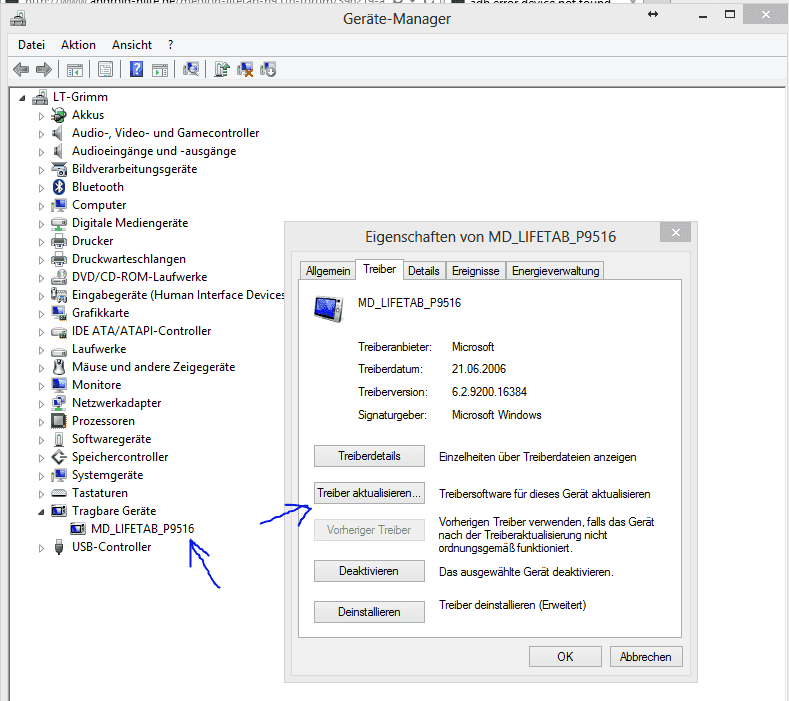Switch to the Allgemein tab
Viewport: 789px width, 701px height.
[x=328, y=271]
